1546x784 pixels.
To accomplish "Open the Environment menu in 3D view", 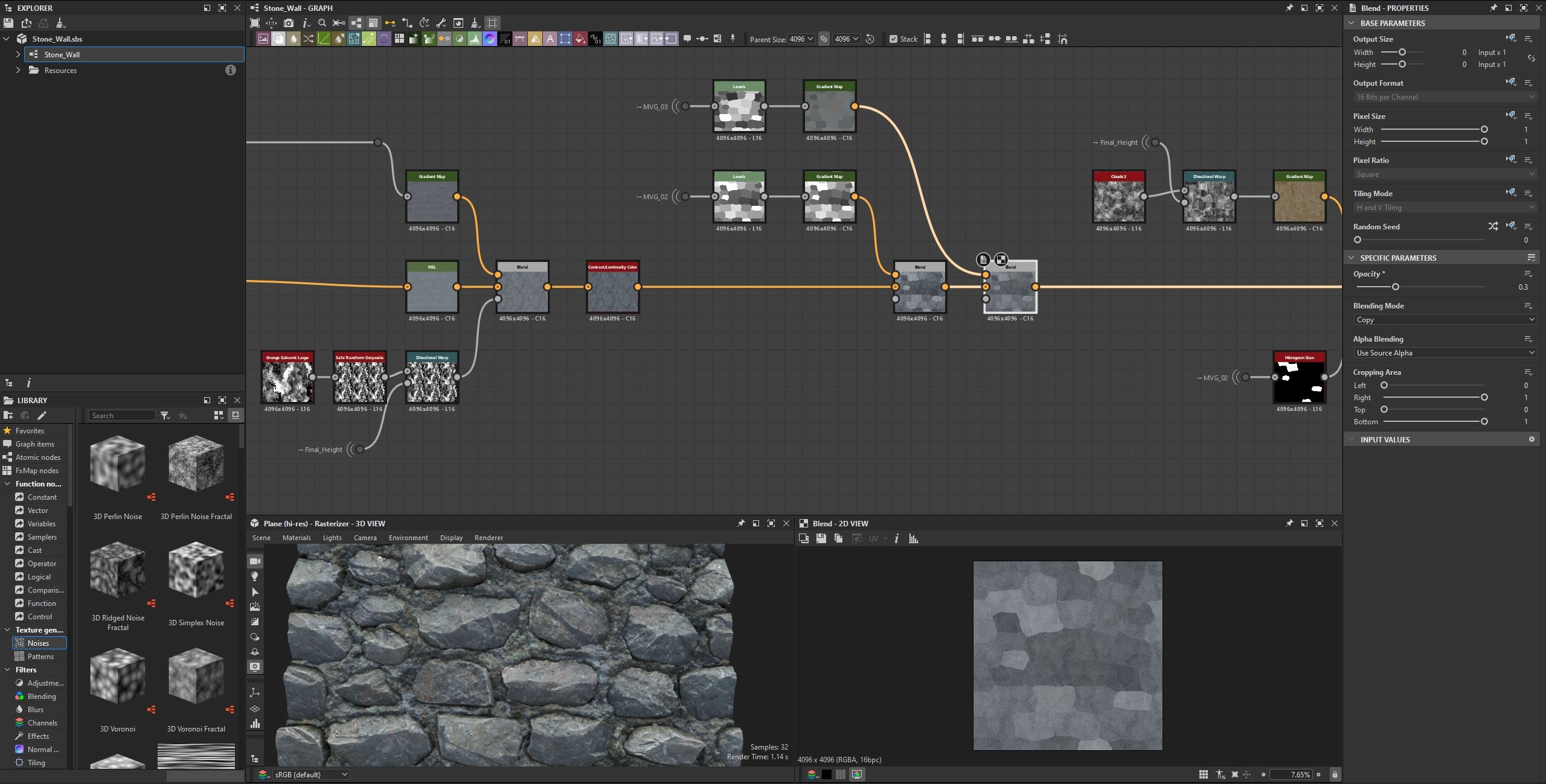I will tap(408, 538).
